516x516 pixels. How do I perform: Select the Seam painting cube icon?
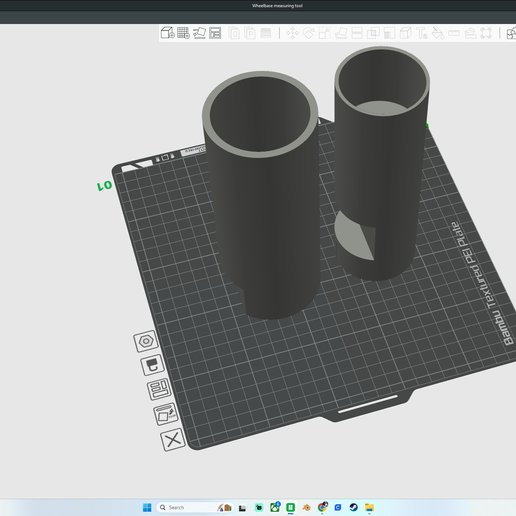[x=406, y=33]
